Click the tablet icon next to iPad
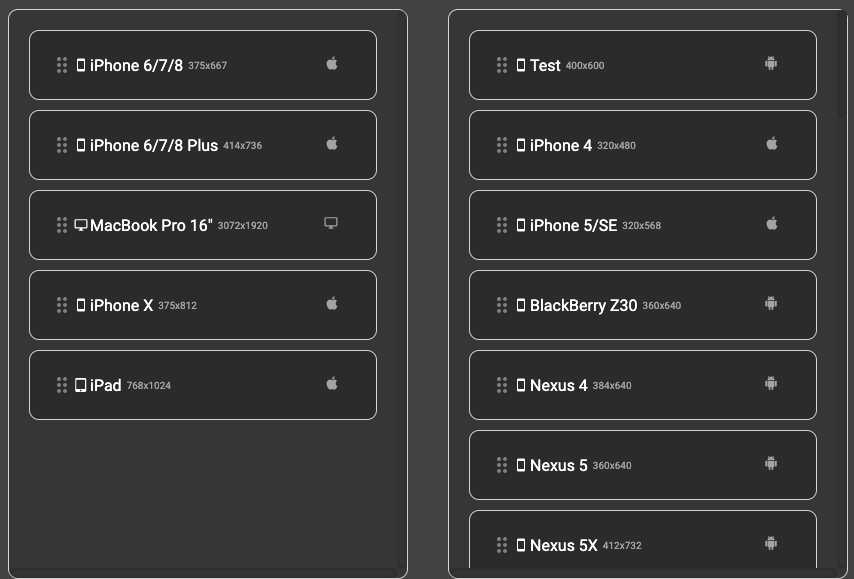Image resolution: width=854 pixels, height=579 pixels. pyautogui.click(x=80, y=385)
